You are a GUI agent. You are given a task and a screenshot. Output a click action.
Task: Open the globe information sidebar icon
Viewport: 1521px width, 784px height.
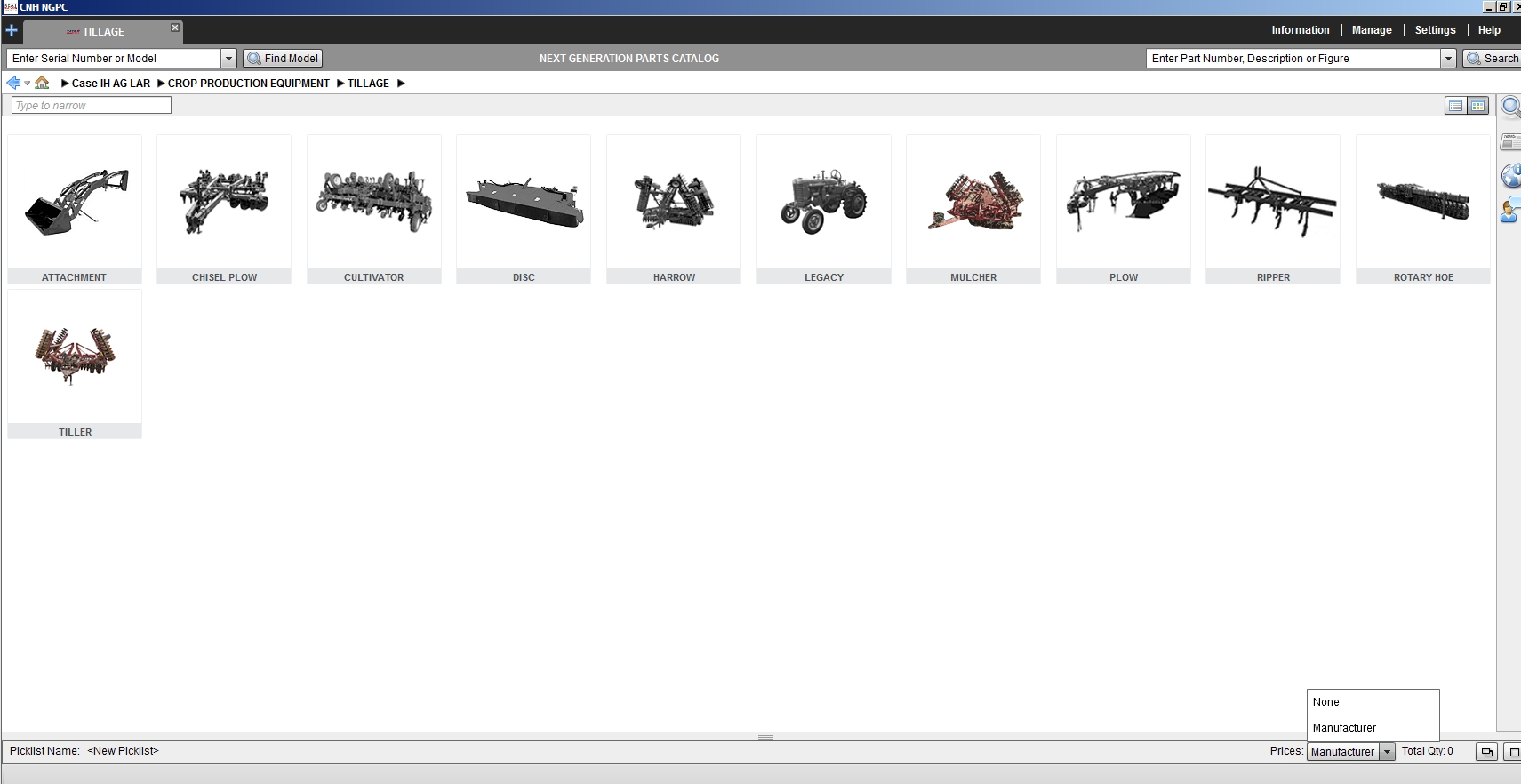[1510, 176]
